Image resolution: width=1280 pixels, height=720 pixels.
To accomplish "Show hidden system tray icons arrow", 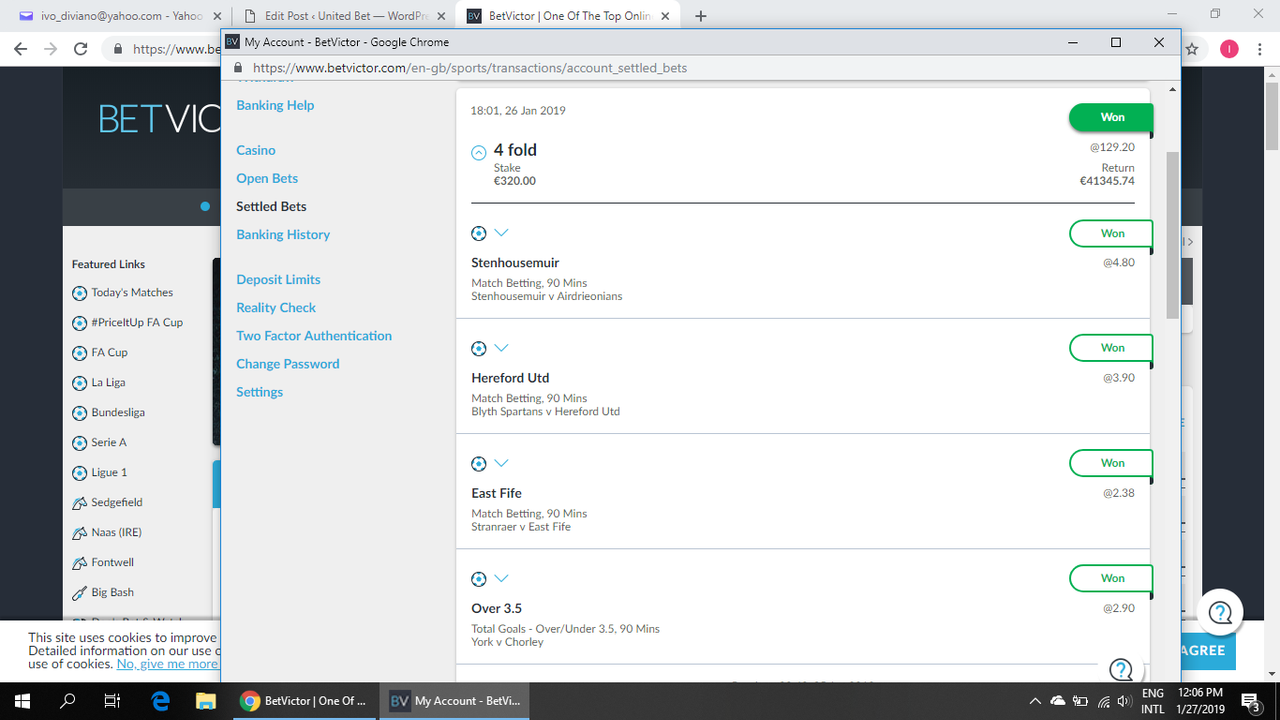I will (1036, 701).
